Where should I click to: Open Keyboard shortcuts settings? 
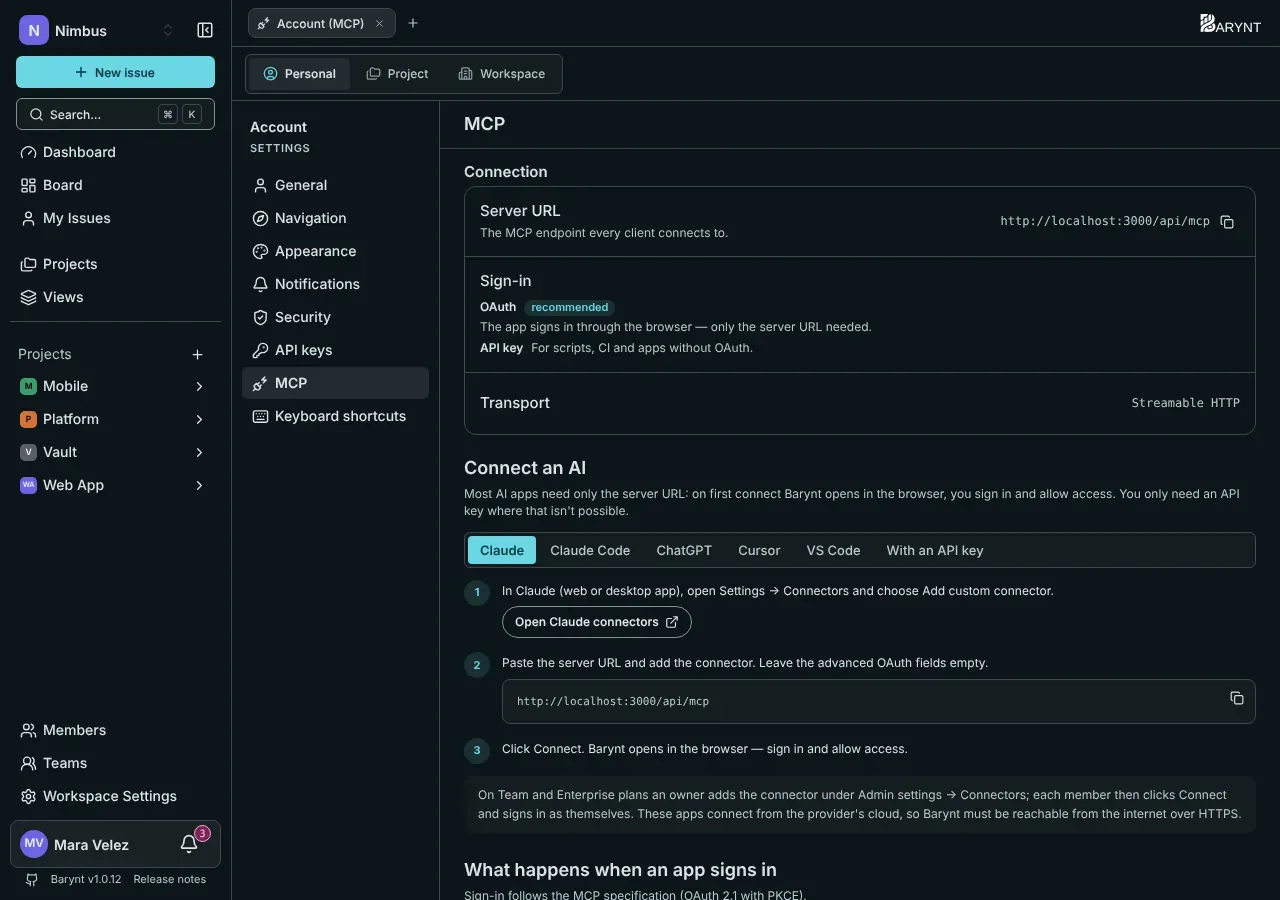tap(335, 416)
